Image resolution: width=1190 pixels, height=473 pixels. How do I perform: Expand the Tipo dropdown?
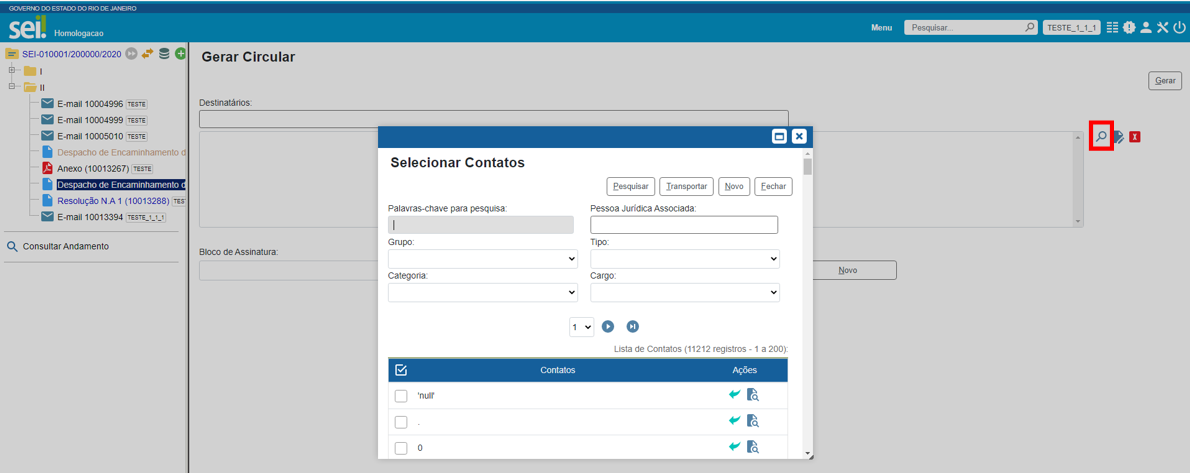[x=684, y=259]
